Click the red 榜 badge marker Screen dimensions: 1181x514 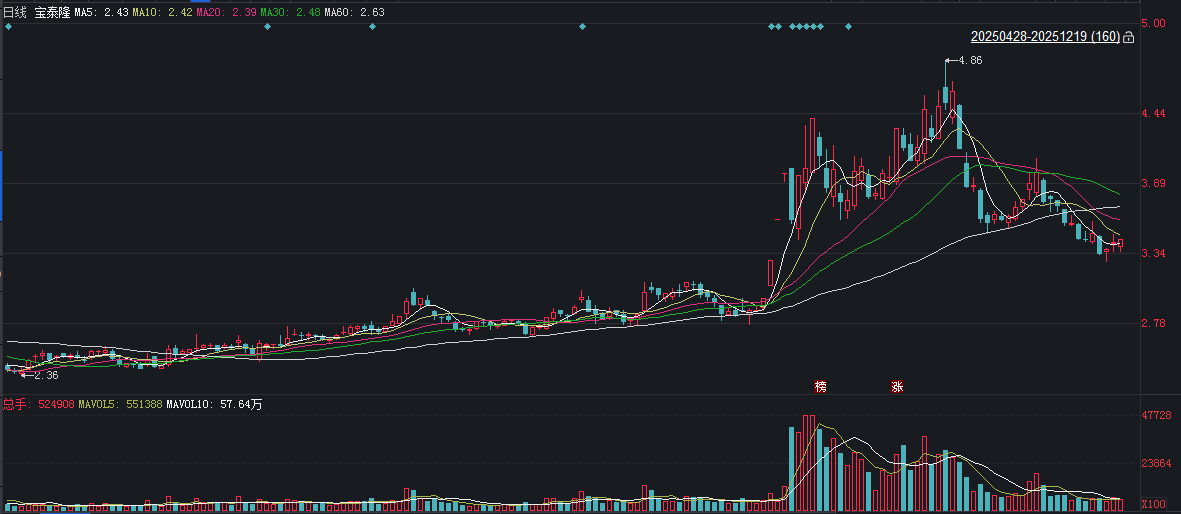[821, 387]
